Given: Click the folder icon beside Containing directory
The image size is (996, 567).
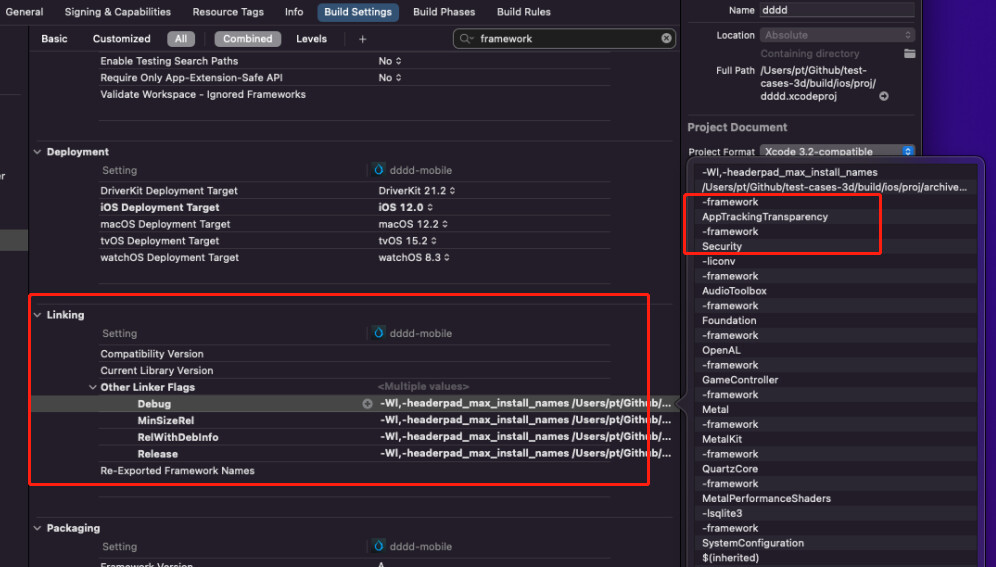Looking at the screenshot, I should tap(909, 53).
